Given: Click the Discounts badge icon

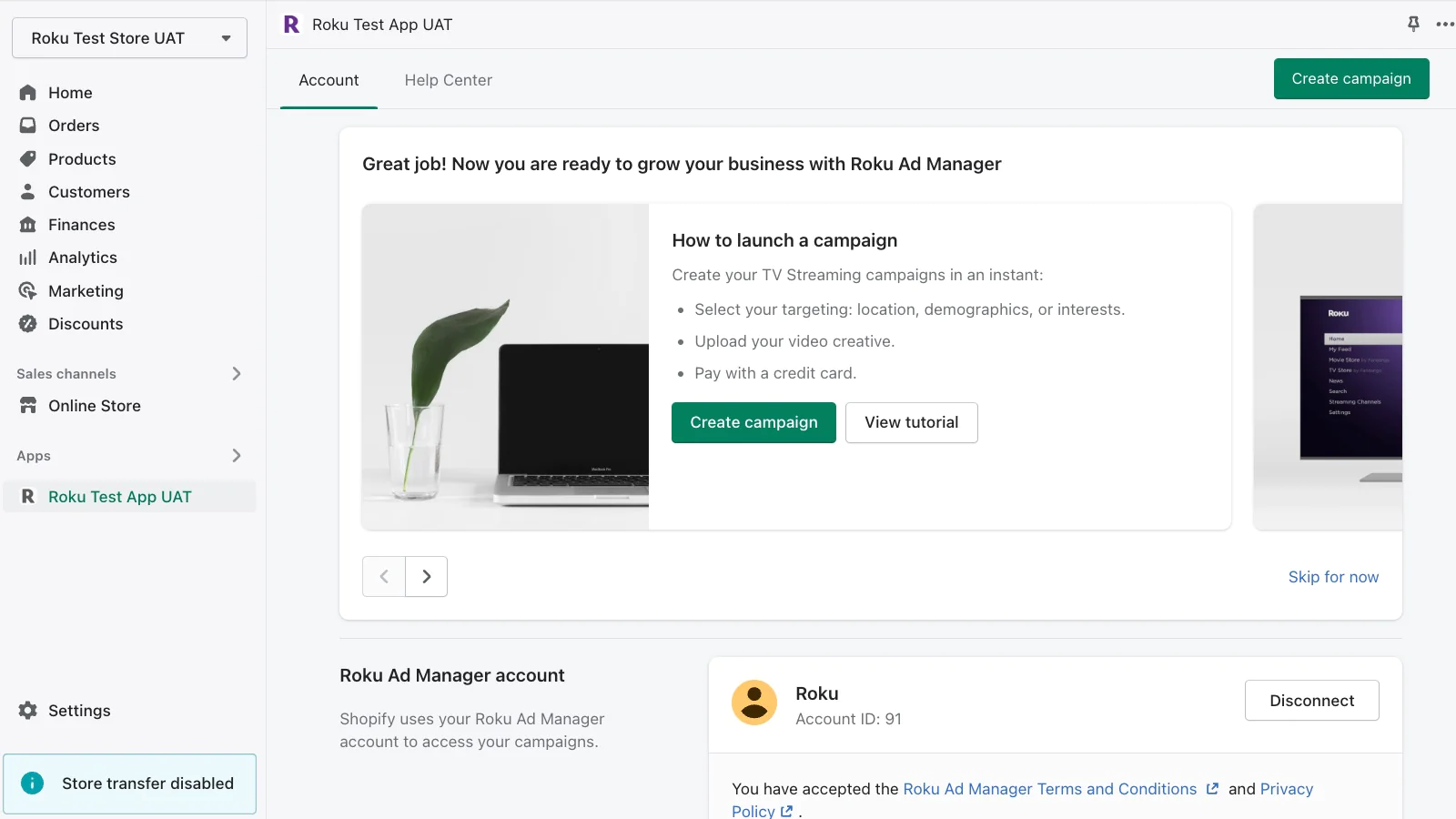Looking at the screenshot, I should click(28, 324).
